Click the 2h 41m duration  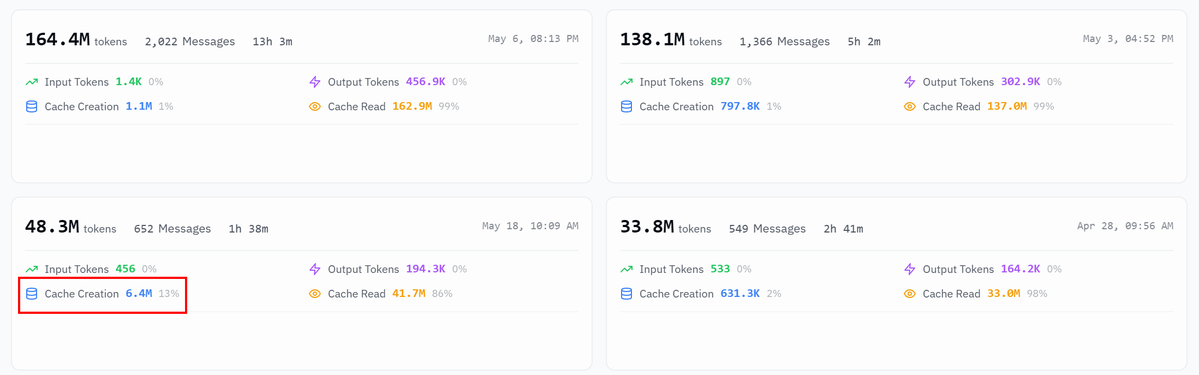pos(843,229)
